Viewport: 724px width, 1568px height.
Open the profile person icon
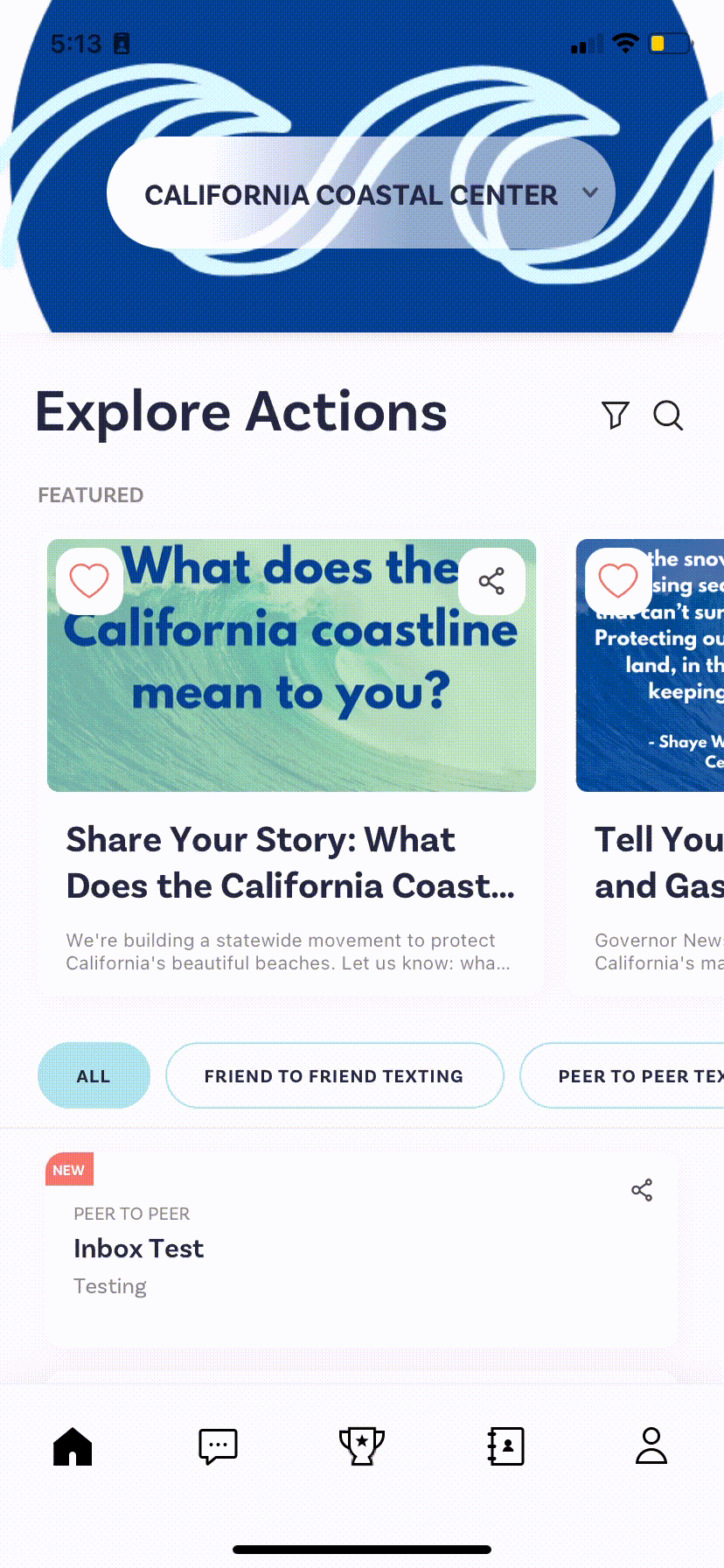click(x=651, y=1445)
